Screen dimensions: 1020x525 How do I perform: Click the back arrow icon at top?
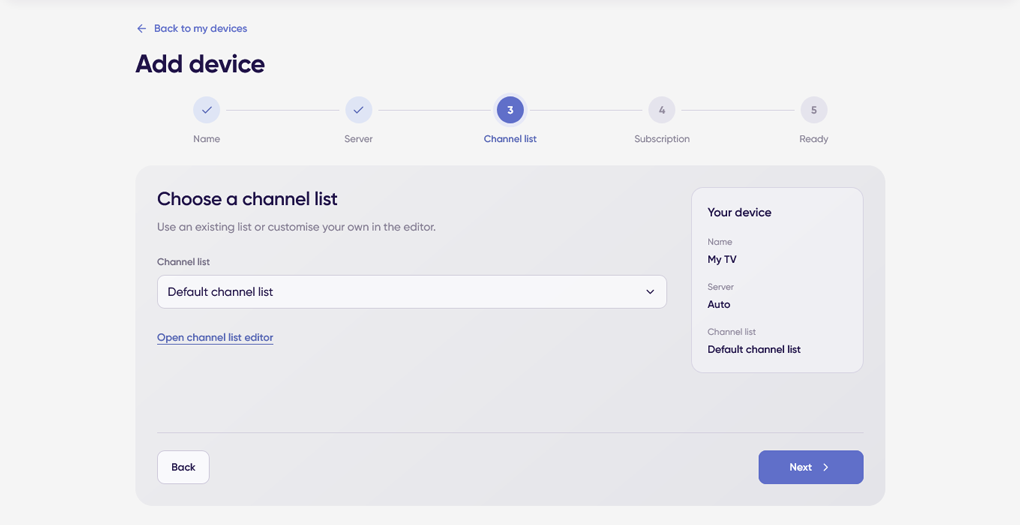coord(141,29)
